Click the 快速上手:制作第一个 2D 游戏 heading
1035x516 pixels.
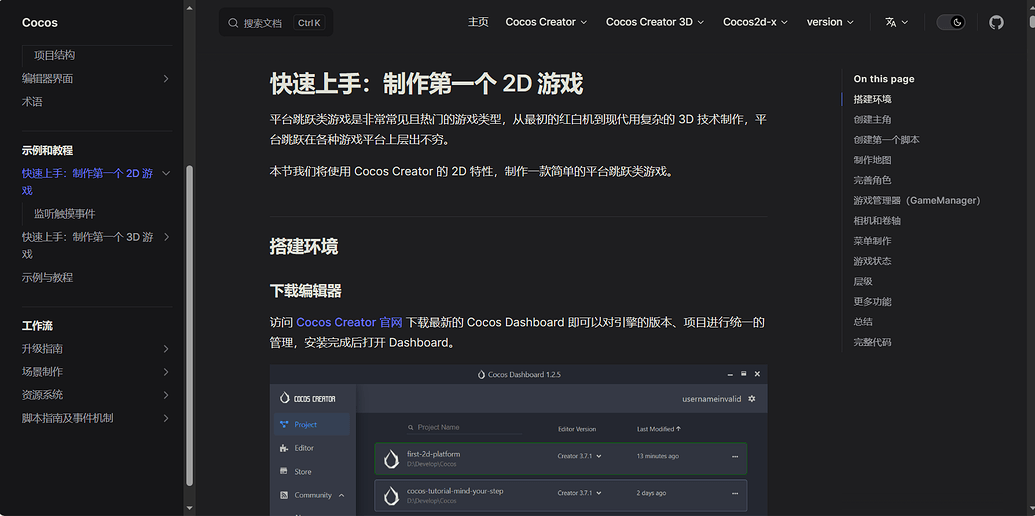tap(426, 84)
